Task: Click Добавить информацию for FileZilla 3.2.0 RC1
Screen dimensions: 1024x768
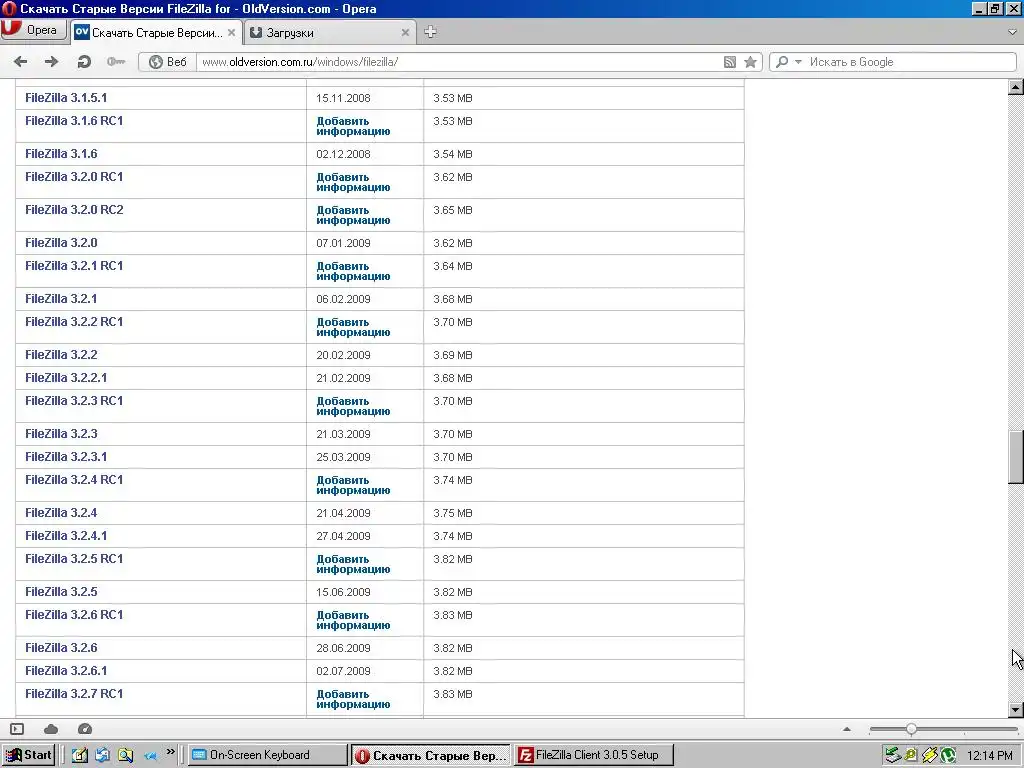Action: tap(353, 182)
